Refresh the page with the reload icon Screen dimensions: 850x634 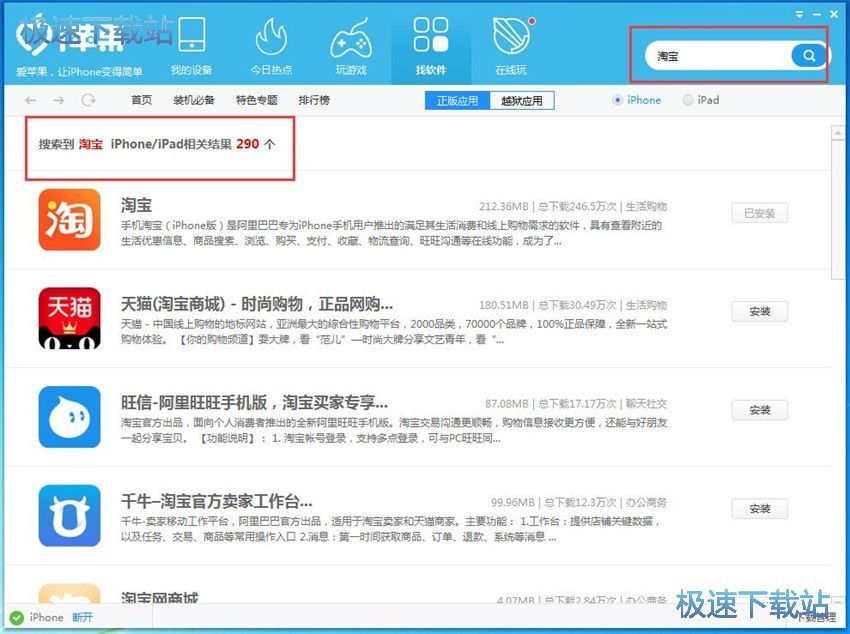point(88,100)
